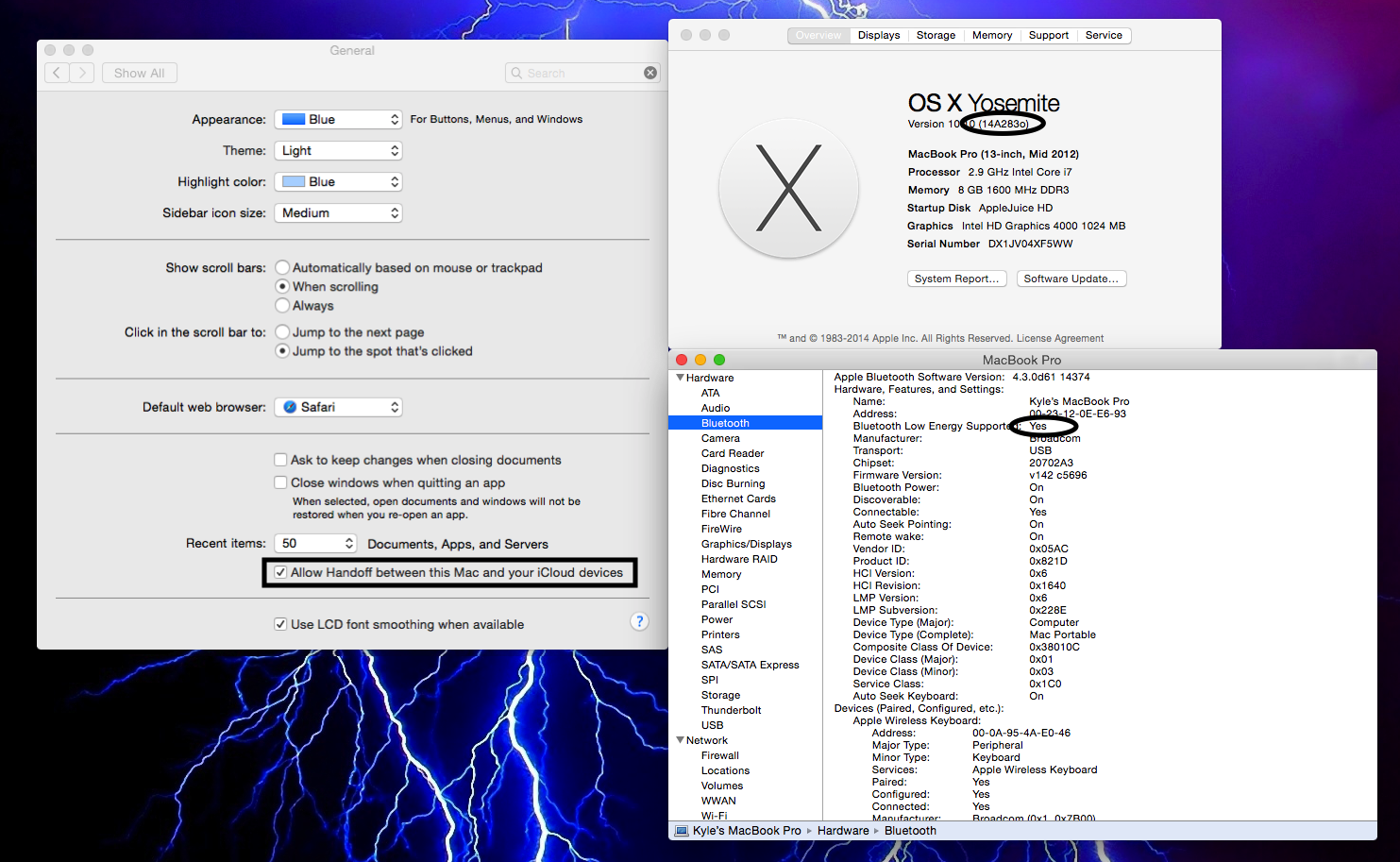Select scroll bars Automatically based on mouse
The width and height of the screenshot is (1400, 862).
[282, 267]
